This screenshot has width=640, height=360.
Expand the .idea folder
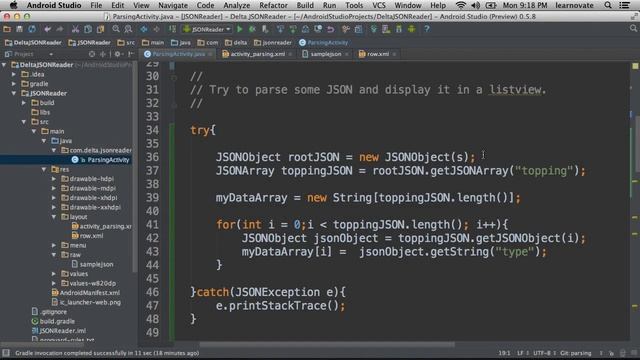click(14, 74)
